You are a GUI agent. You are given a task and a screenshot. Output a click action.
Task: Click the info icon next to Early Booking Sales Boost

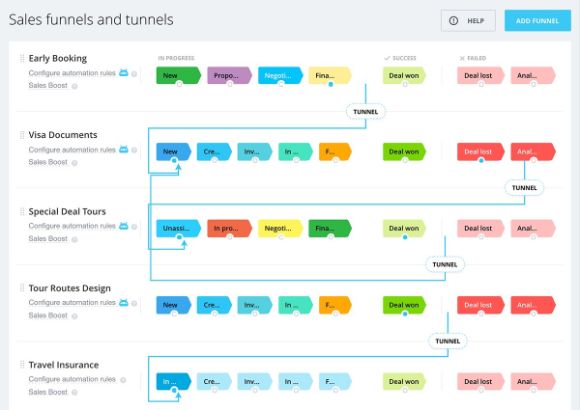(74, 86)
